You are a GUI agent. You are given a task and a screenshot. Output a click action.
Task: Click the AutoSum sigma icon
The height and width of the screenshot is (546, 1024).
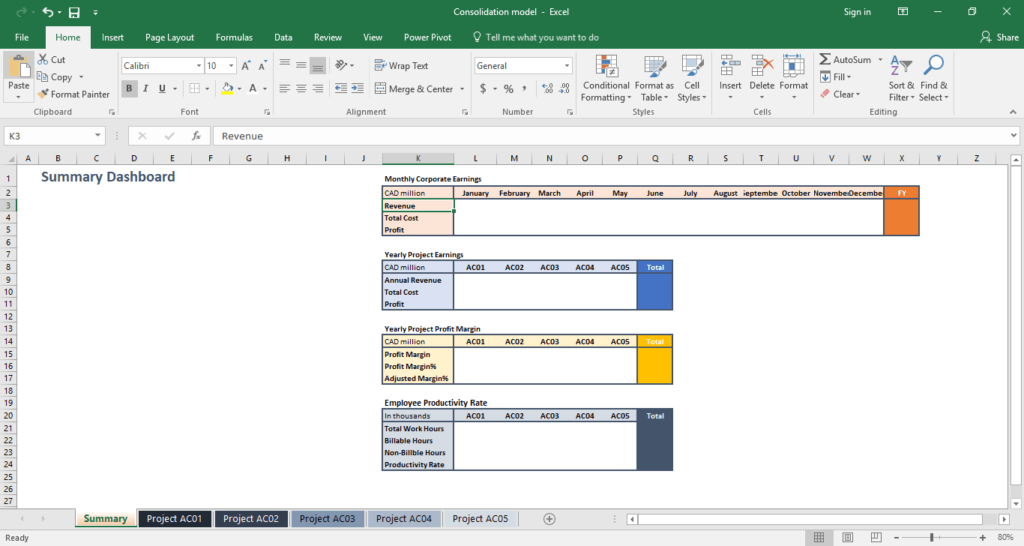point(825,60)
